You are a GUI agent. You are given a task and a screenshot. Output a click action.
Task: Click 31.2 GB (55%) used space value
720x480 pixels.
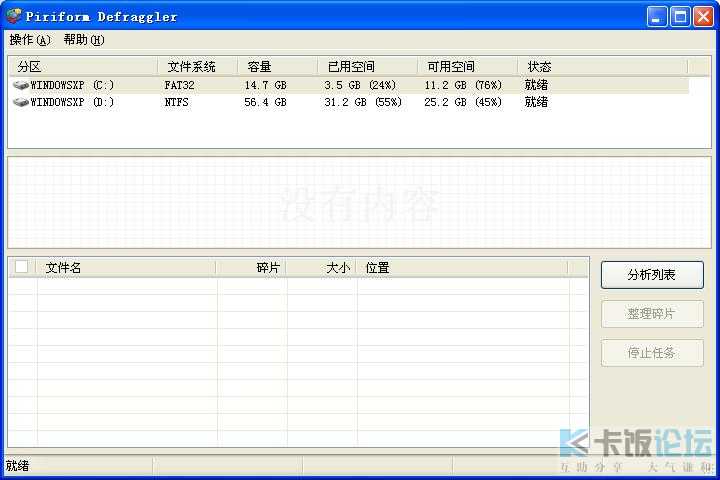point(363,102)
